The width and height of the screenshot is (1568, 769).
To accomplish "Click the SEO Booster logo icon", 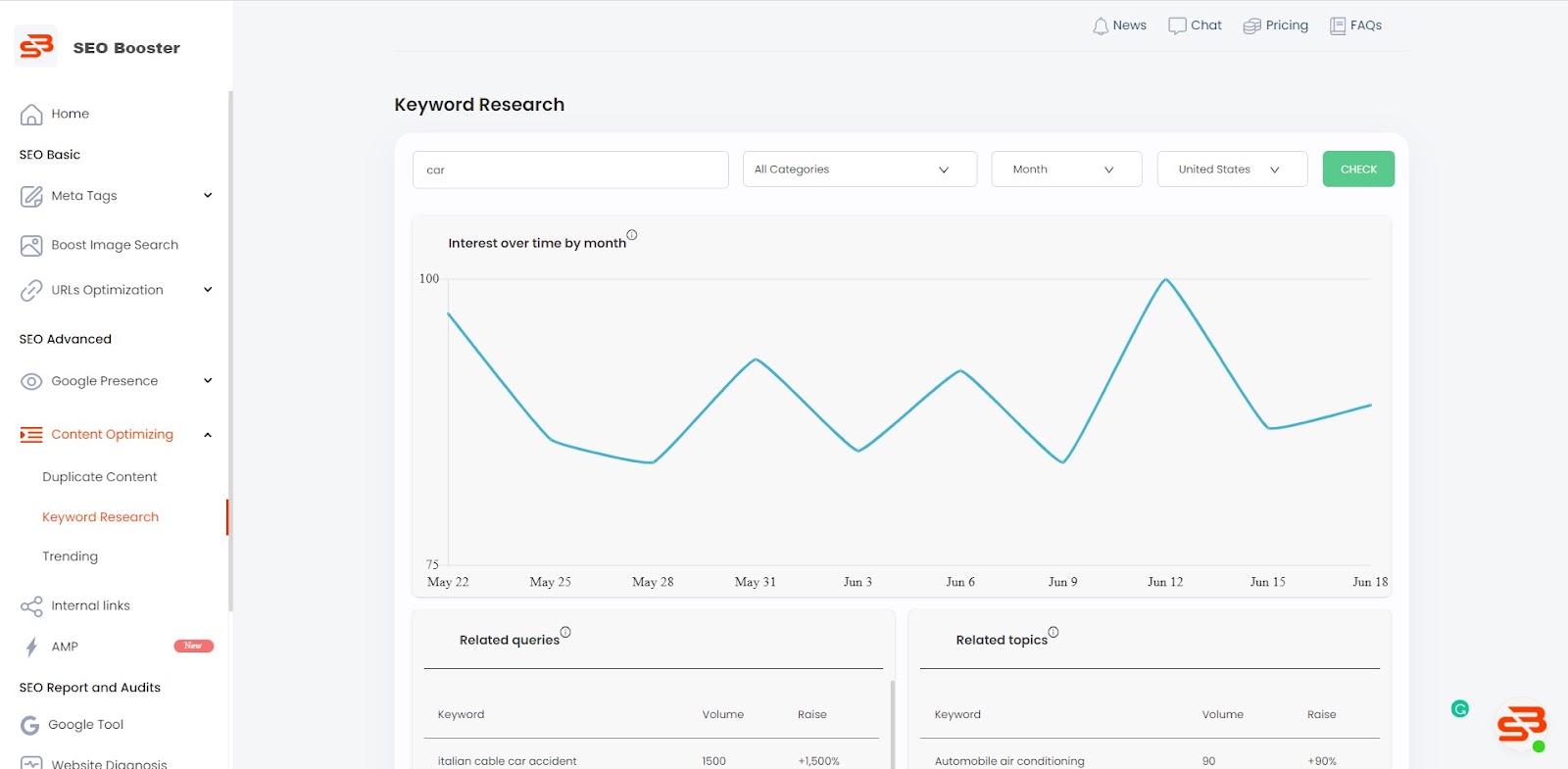I will (x=36, y=46).
